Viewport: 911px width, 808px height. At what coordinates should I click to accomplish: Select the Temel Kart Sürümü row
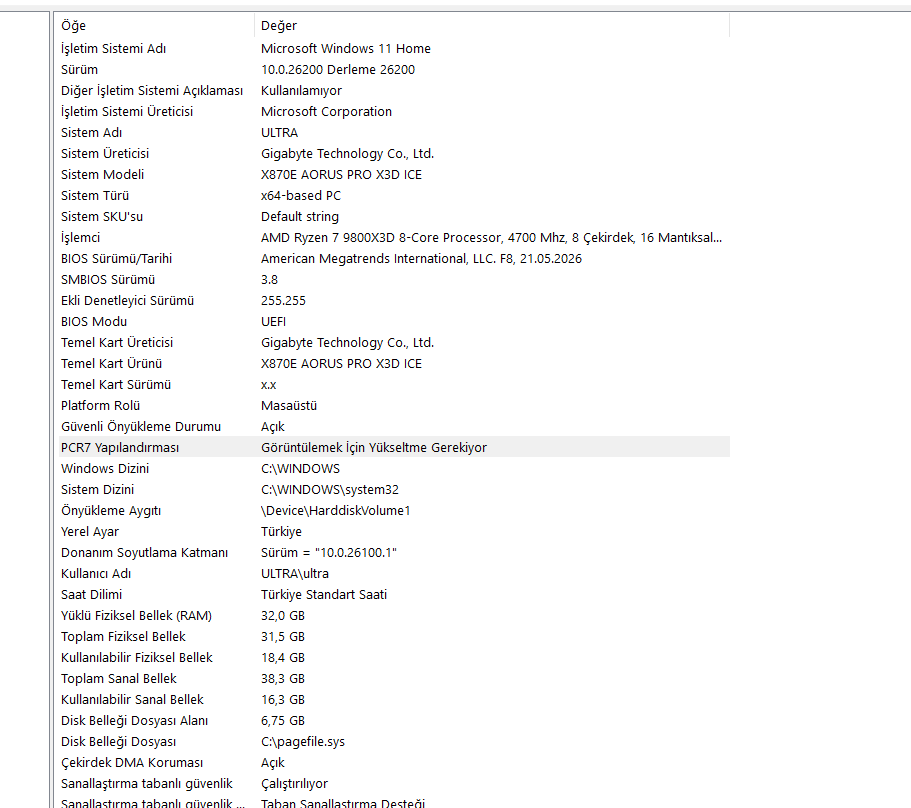click(394, 385)
